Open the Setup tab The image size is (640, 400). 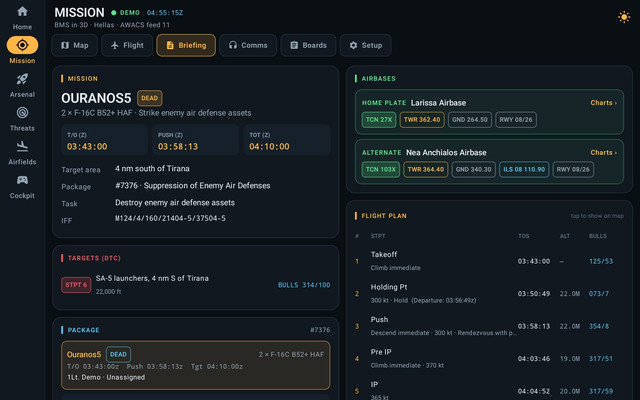click(365, 45)
